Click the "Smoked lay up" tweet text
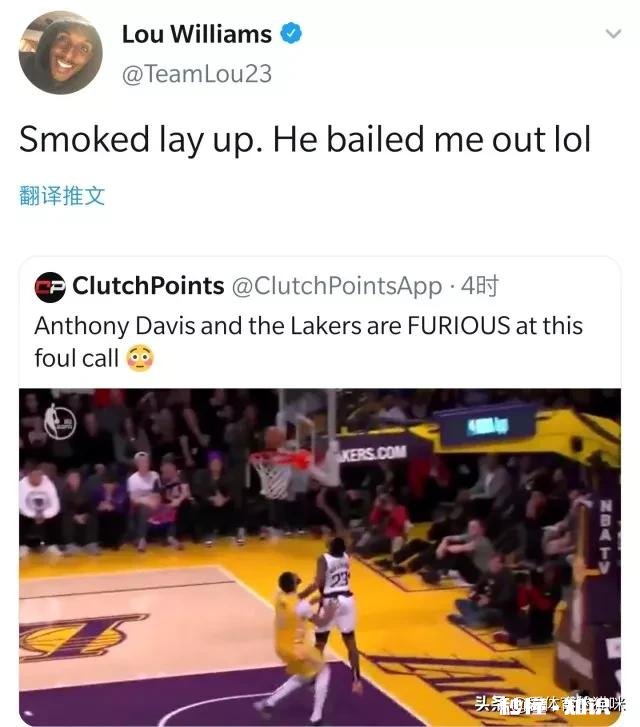Viewport: 640px width, 727px height. [x=305, y=139]
